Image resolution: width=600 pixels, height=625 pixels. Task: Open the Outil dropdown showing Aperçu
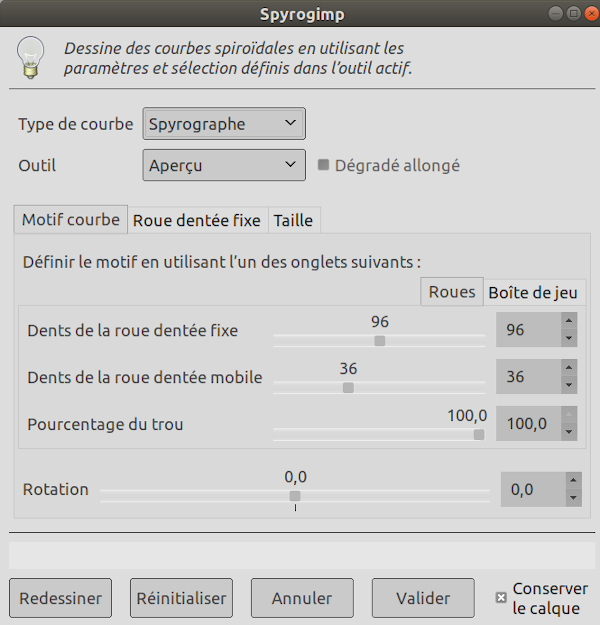click(224, 165)
